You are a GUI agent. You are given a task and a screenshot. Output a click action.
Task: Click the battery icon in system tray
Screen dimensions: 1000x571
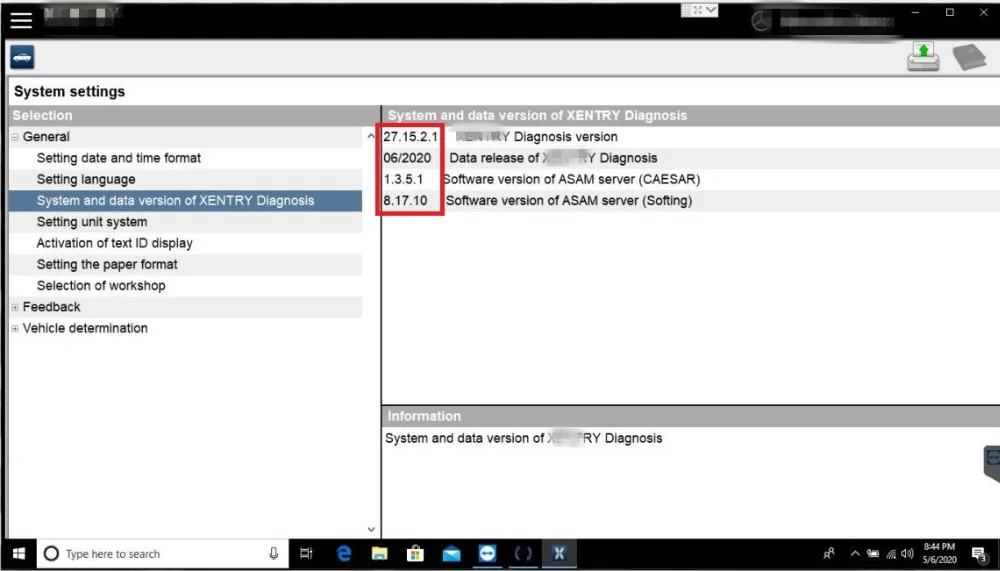tap(873, 554)
